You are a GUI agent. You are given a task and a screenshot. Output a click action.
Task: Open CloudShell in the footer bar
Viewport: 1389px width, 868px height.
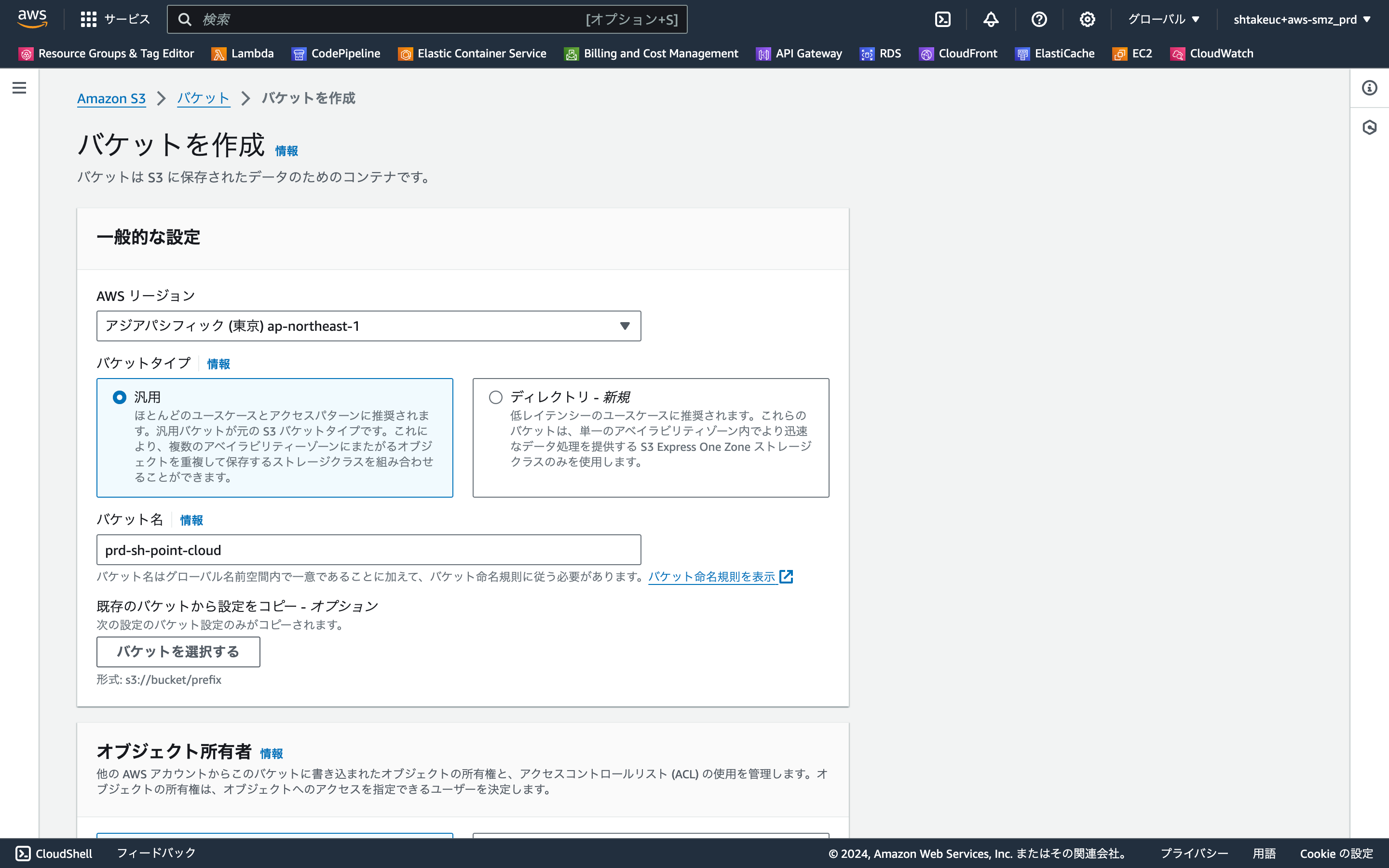point(54,853)
